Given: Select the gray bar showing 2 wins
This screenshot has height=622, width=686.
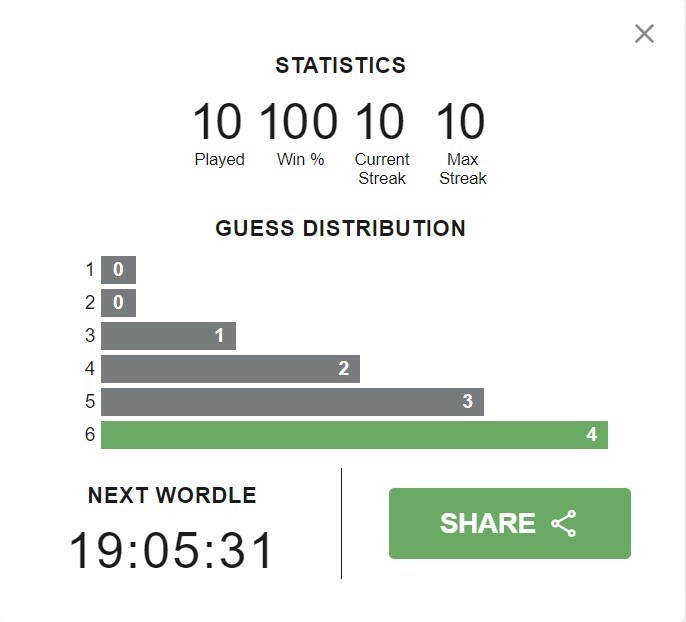Looking at the screenshot, I should click(x=230, y=369).
